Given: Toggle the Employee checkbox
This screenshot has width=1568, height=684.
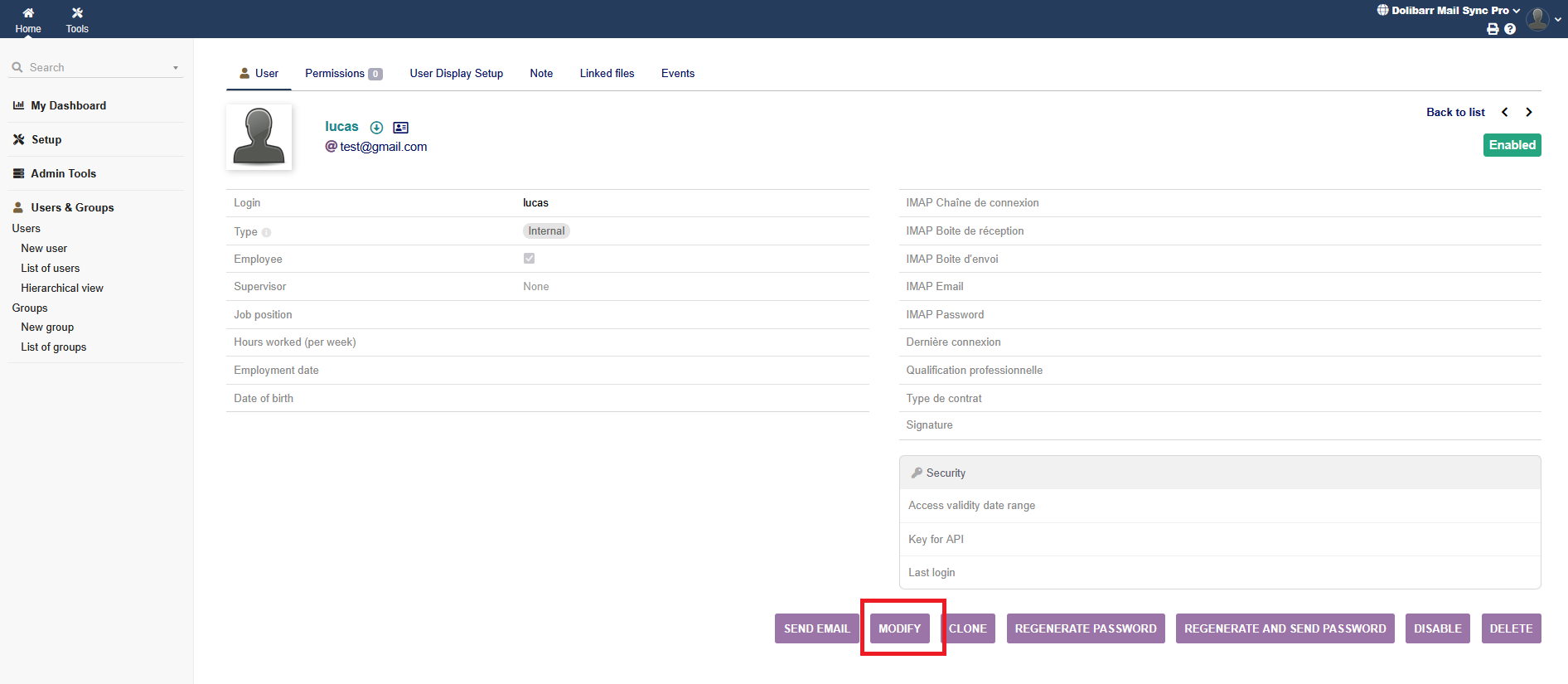Looking at the screenshot, I should click(529, 259).
